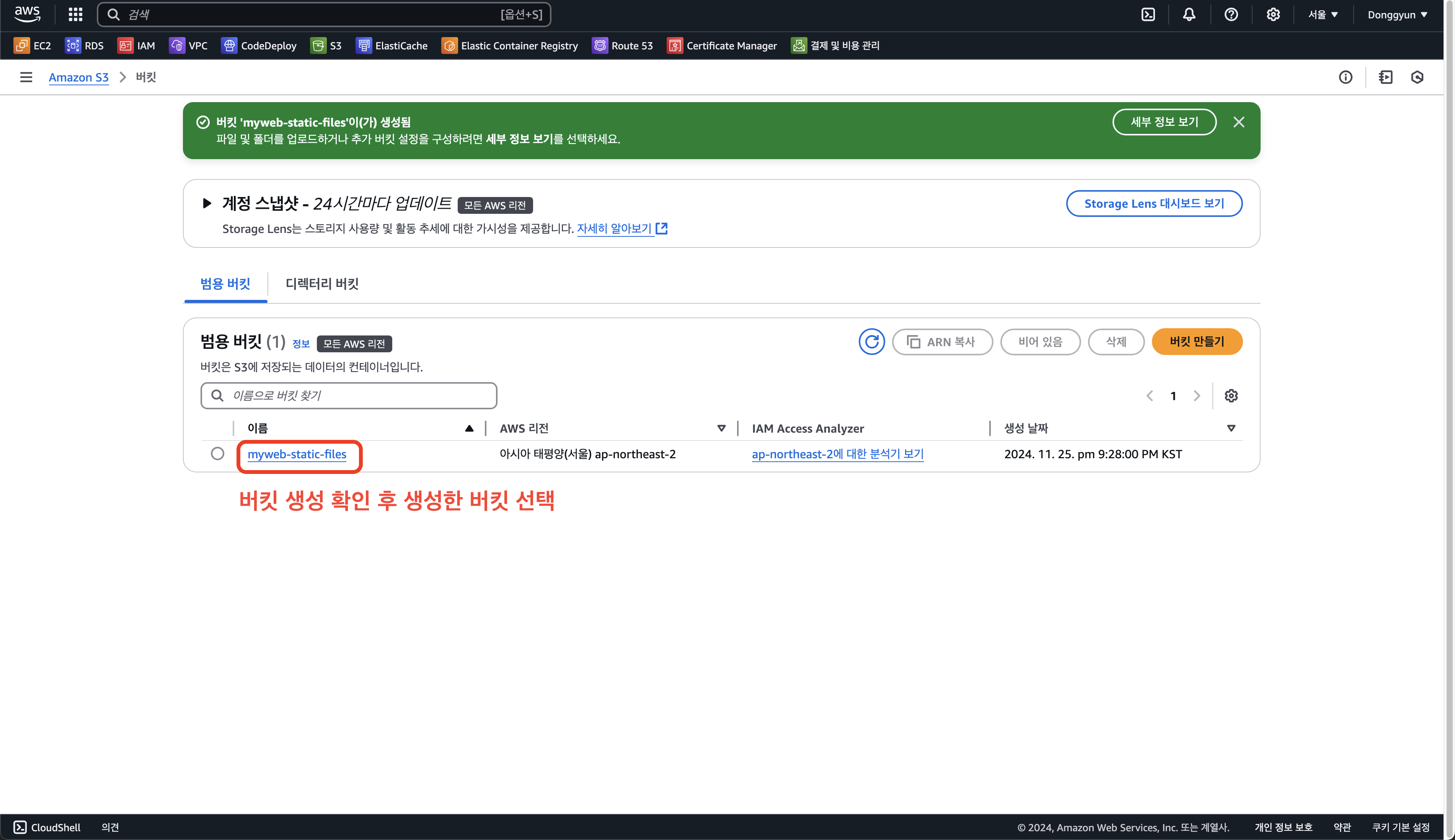1455x840 pixels.
Task: Open Elastic Container Registry shortcut
Action: [x=510, y=46]
